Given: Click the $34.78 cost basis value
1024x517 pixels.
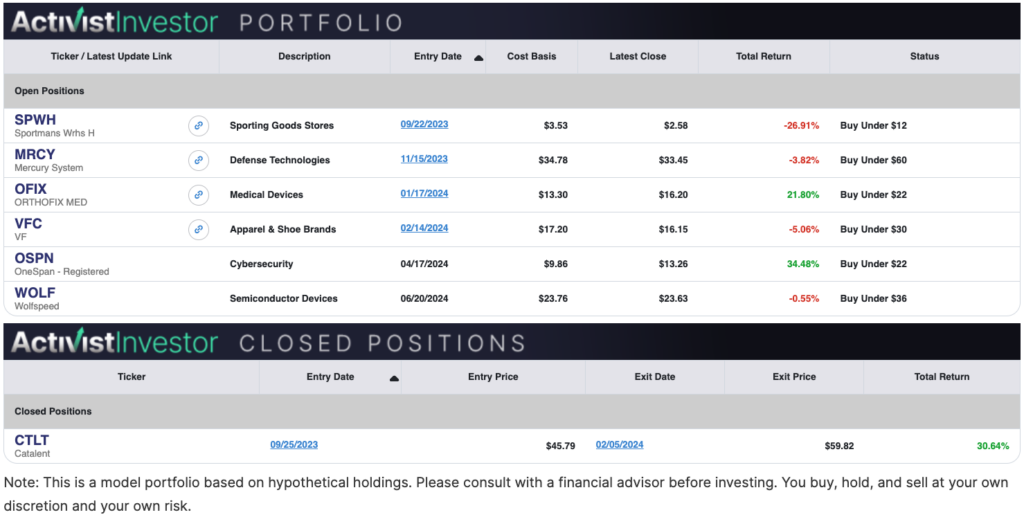Looking at the screenshot, I should click(x=553, y=160).
